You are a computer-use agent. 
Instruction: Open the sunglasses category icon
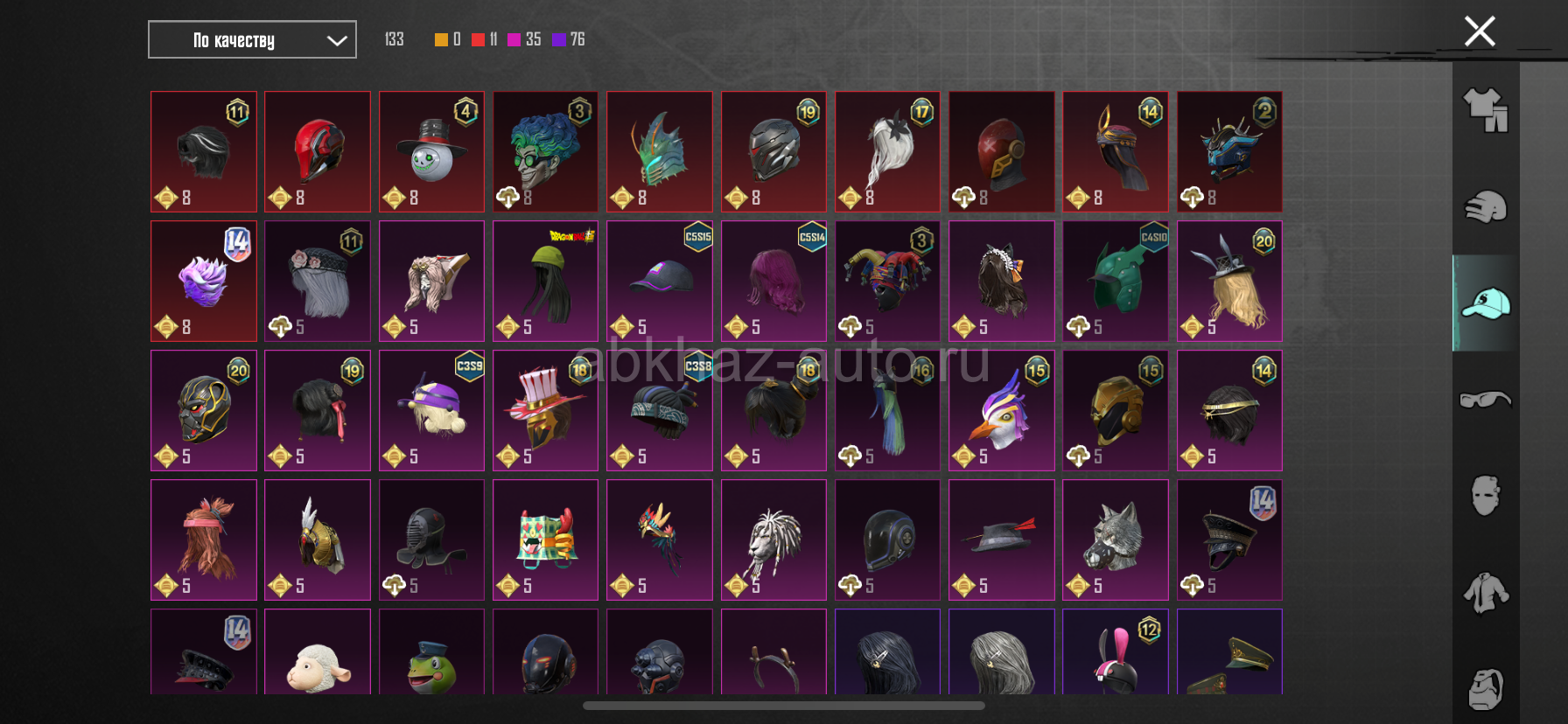point(1486,400)
